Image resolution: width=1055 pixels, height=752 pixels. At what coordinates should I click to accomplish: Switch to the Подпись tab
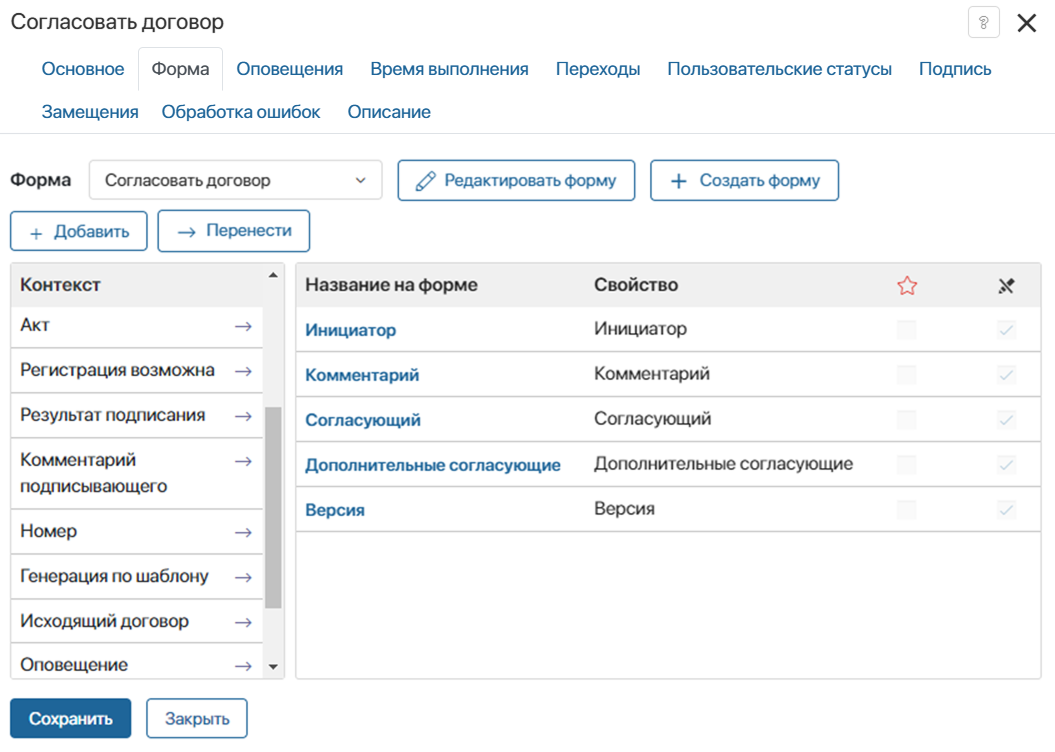point(955,69)
